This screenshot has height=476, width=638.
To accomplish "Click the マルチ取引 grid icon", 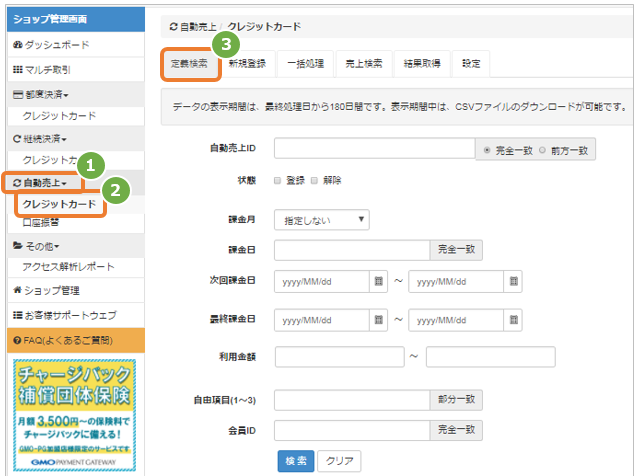I will pyautogui.click(x=17, y=70).
